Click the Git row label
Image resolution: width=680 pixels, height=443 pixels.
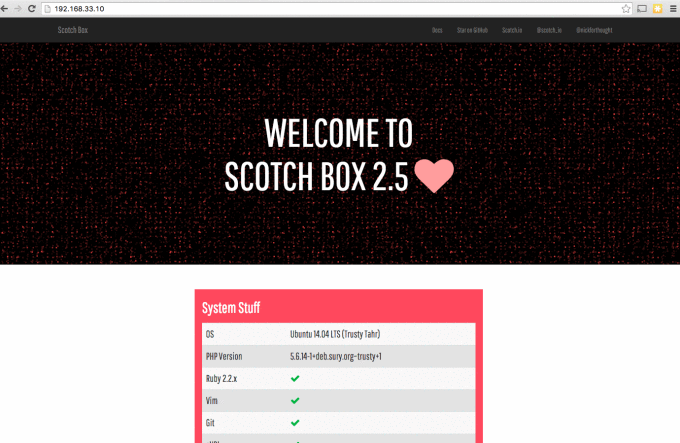[x=210, y=423]
